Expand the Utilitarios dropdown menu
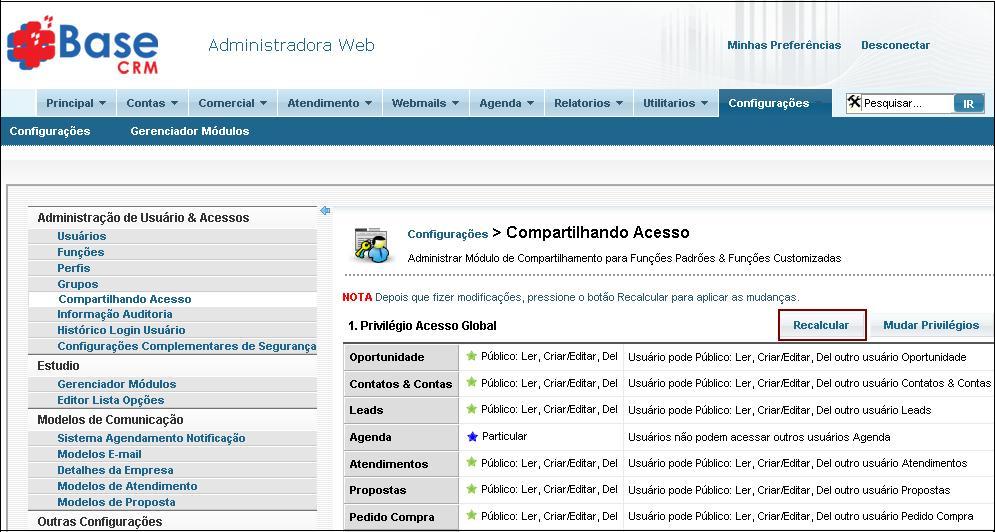 tap(675, 103)
